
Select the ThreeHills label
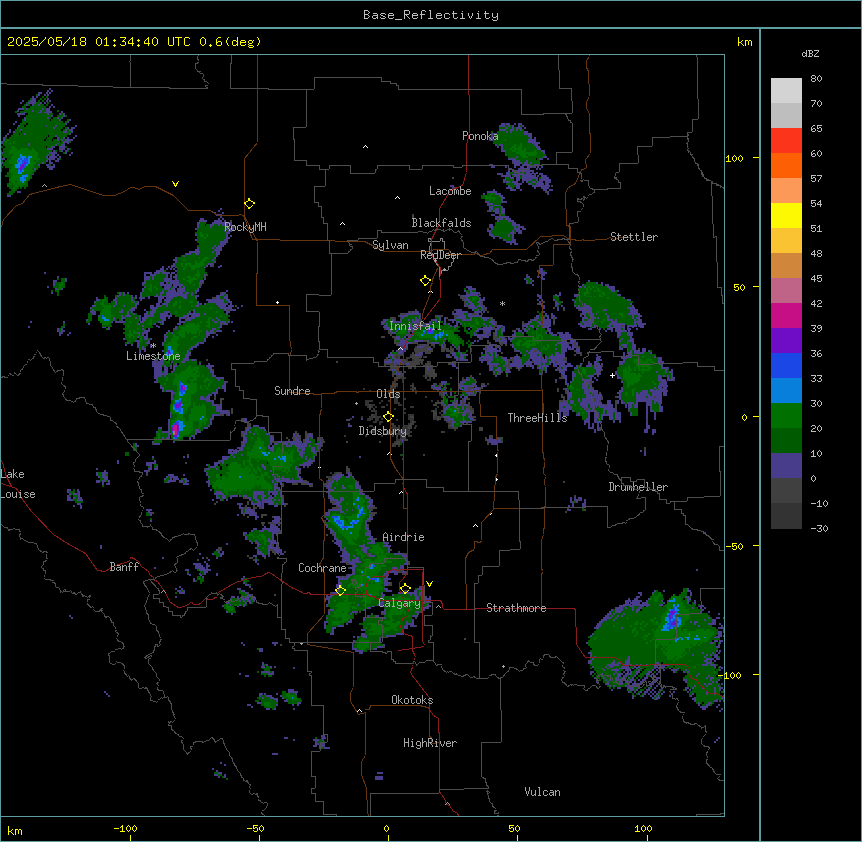pos(537,418)
